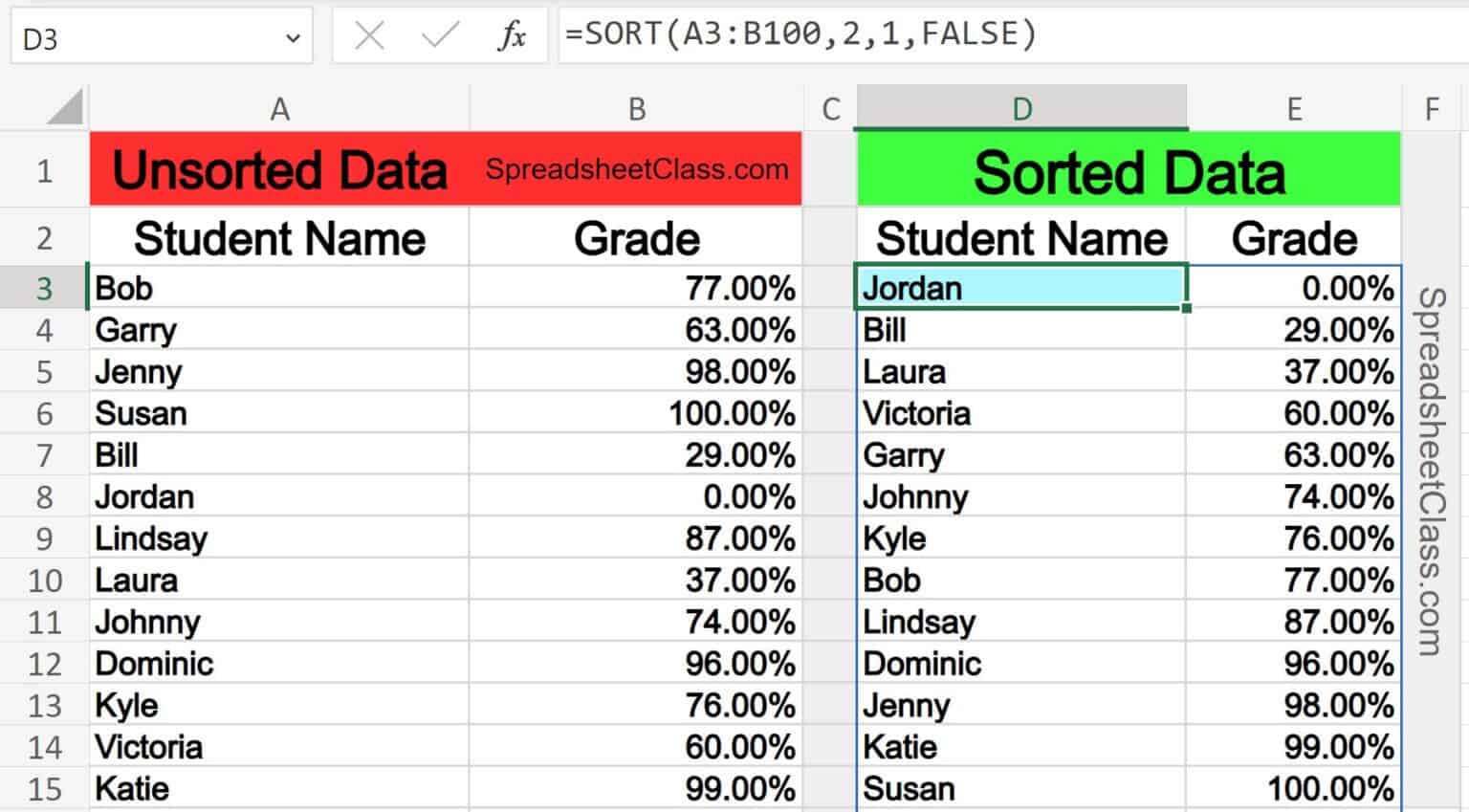Click the Insert Function (fx) icon
The width and height of the screenshot is (1469, 812).
click(x=514, y=34)
